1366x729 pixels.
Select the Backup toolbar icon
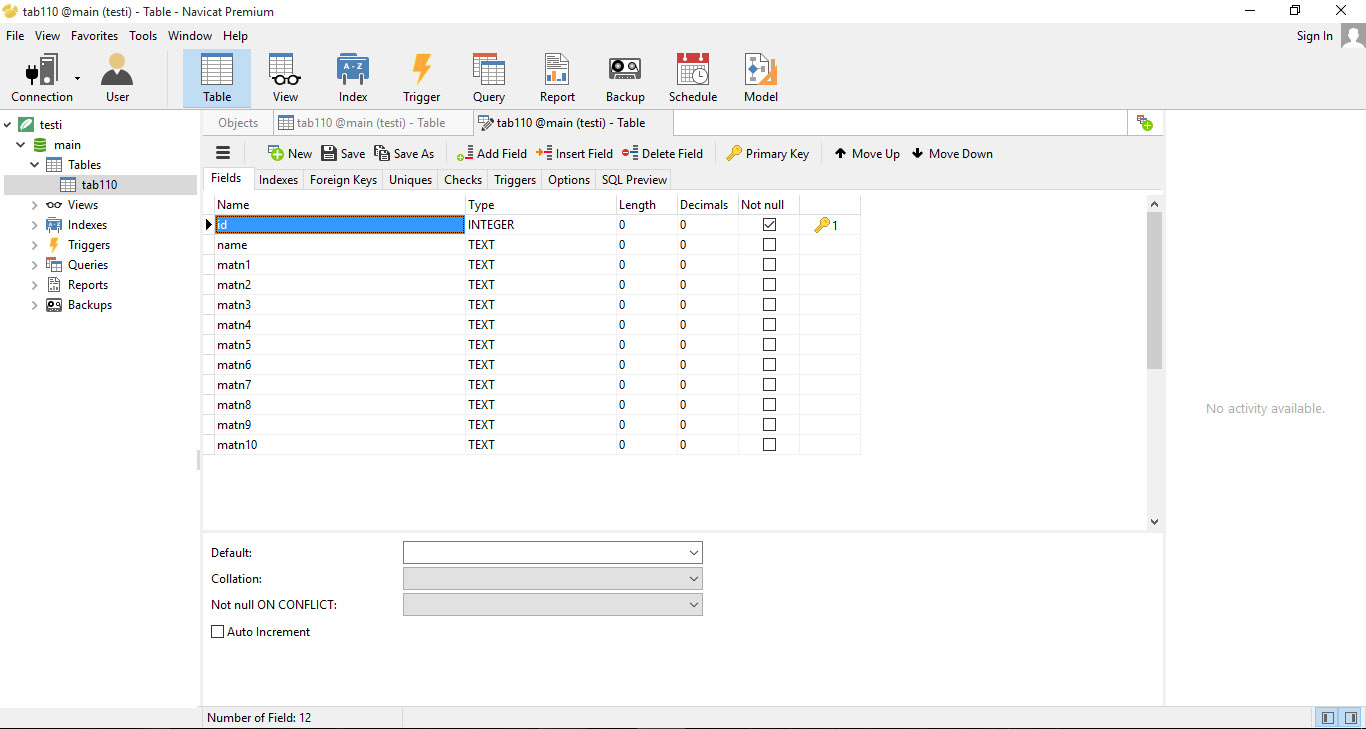click(x=625, y=78)
